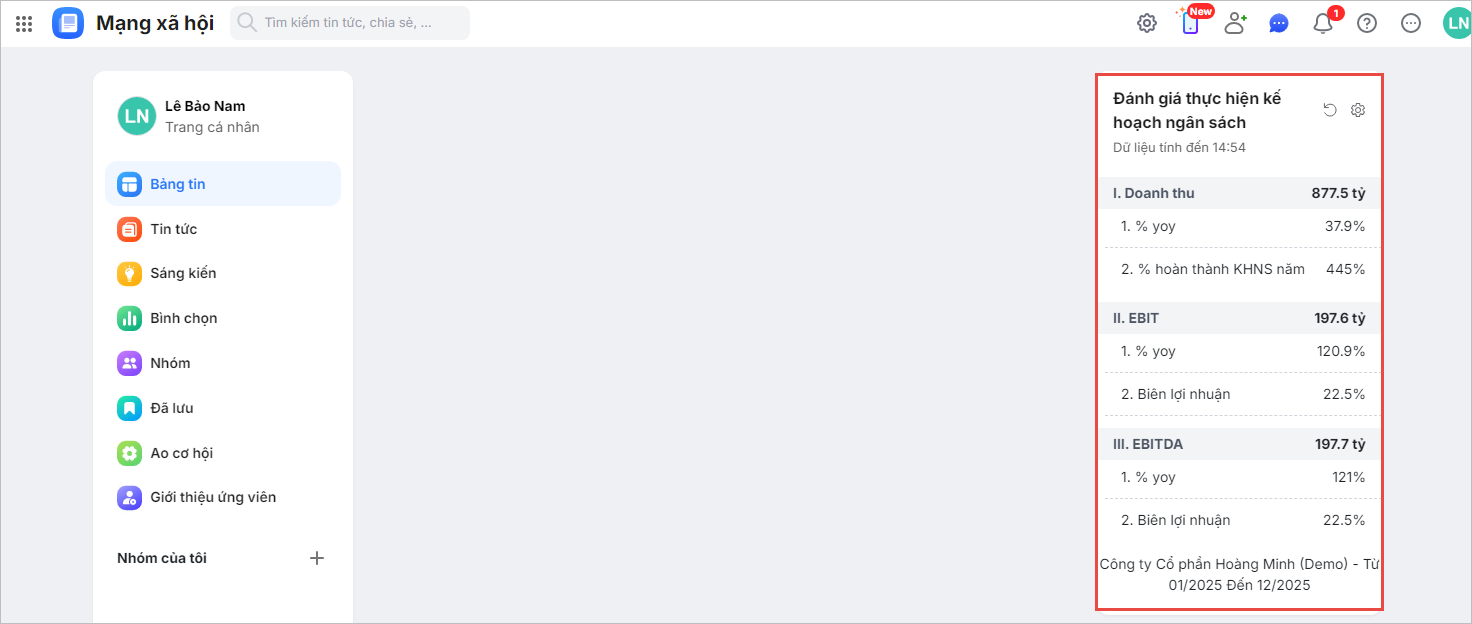This screenshot has width=1472, height=624.
Task: Open notifications bell with 1 badge
Action: (x=1323, y=23)
